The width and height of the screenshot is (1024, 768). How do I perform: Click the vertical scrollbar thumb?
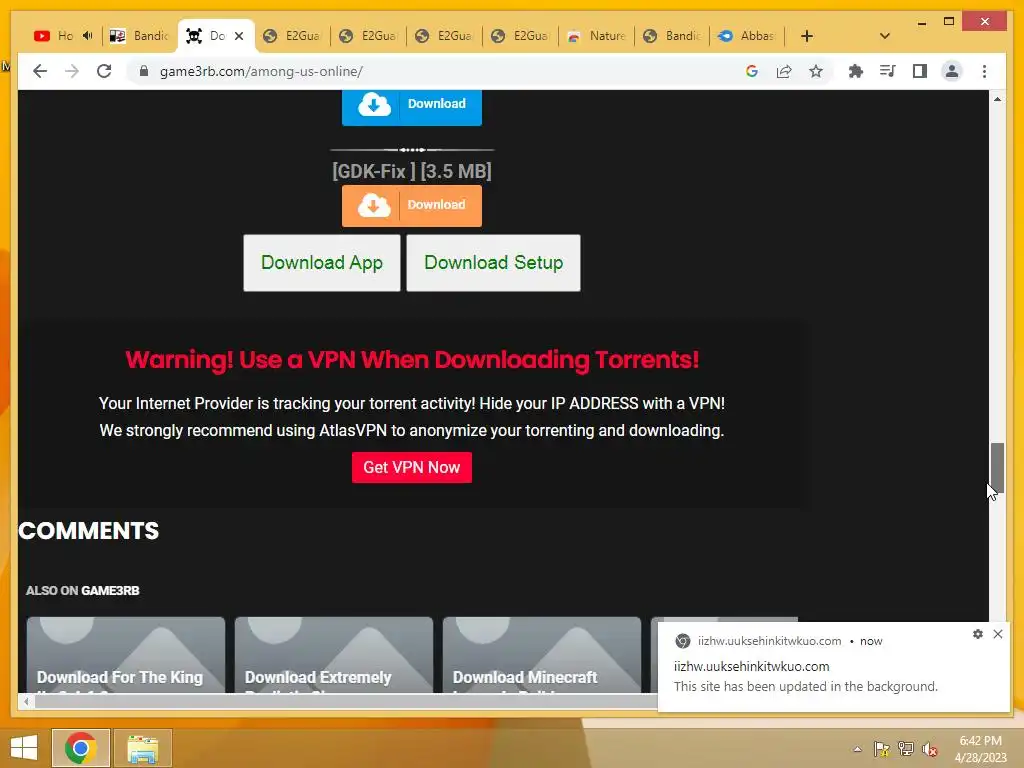pyautogui.click(x=997, y=468)
